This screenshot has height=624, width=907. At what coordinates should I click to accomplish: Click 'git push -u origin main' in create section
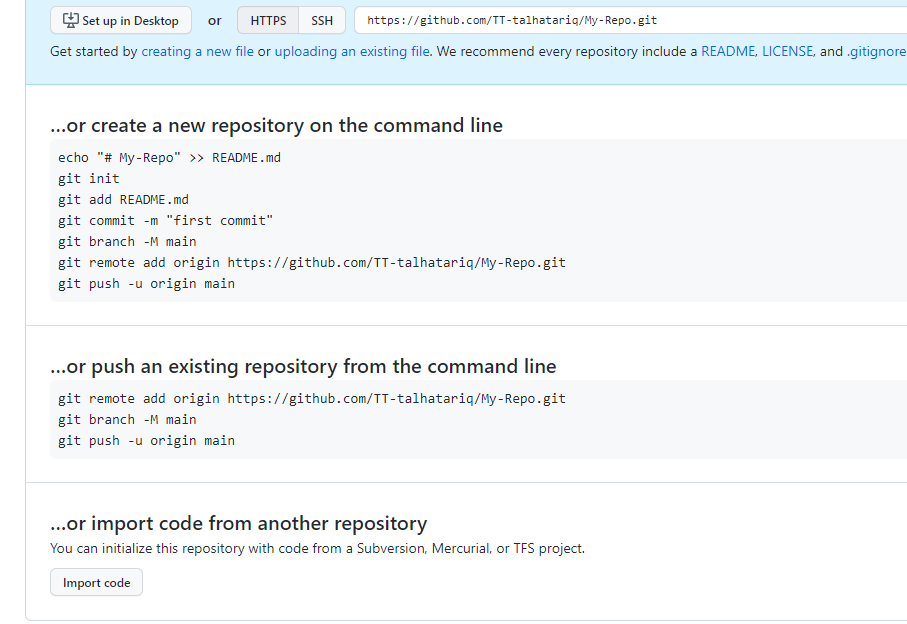pos(146,283)
